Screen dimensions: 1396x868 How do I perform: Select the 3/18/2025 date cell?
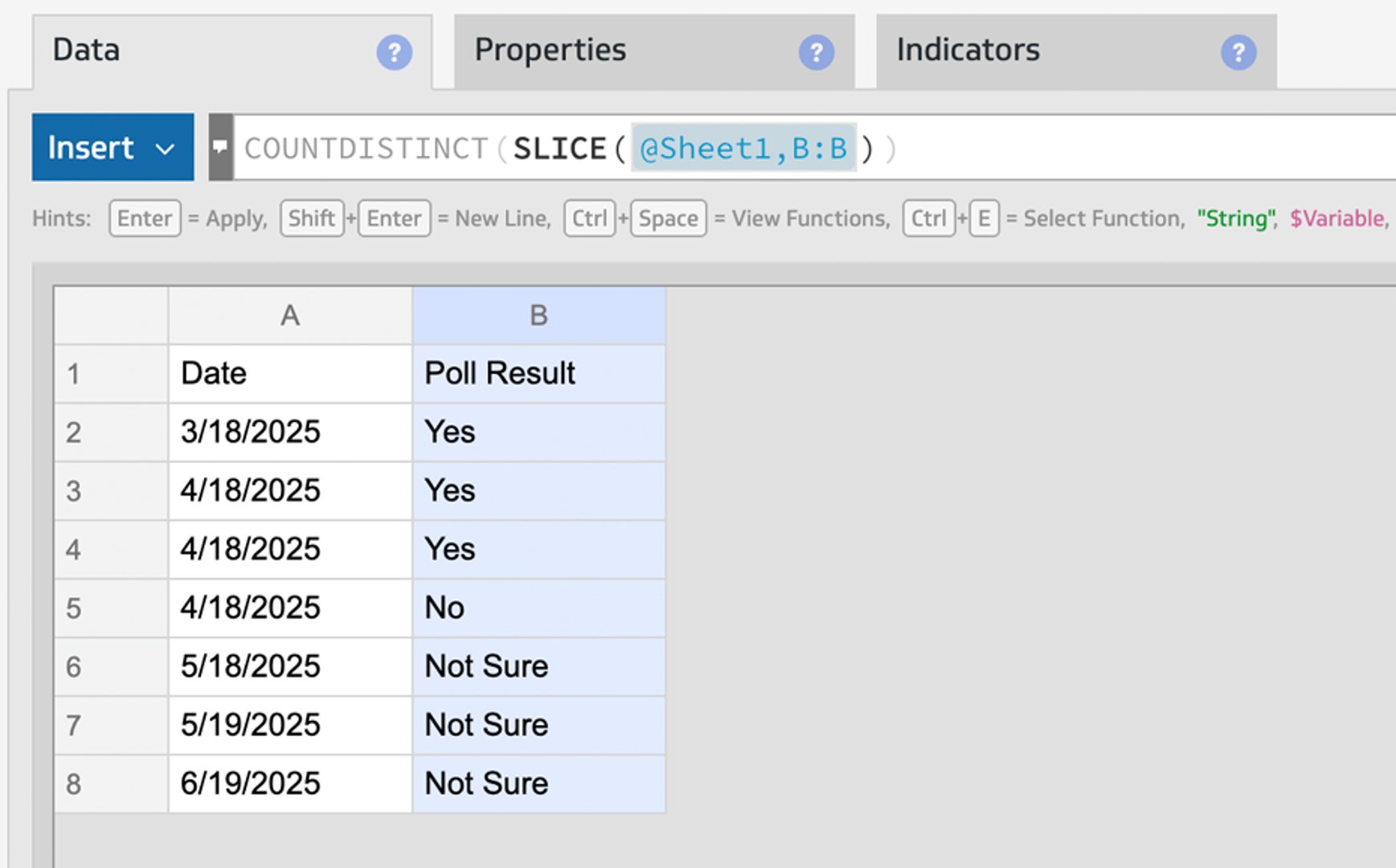[x=289, y=432]
